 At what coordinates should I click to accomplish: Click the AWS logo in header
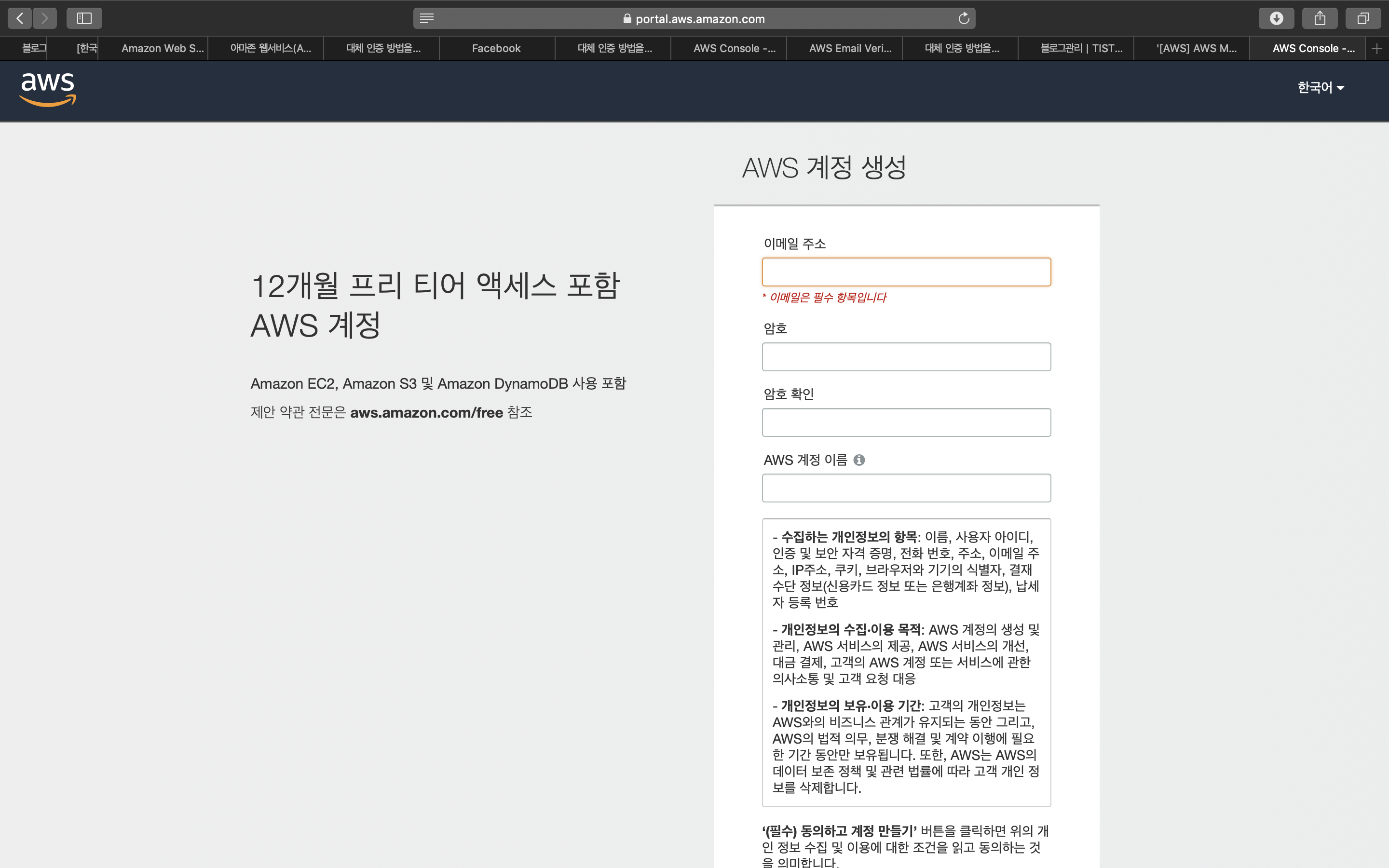[x=48, y=89]
